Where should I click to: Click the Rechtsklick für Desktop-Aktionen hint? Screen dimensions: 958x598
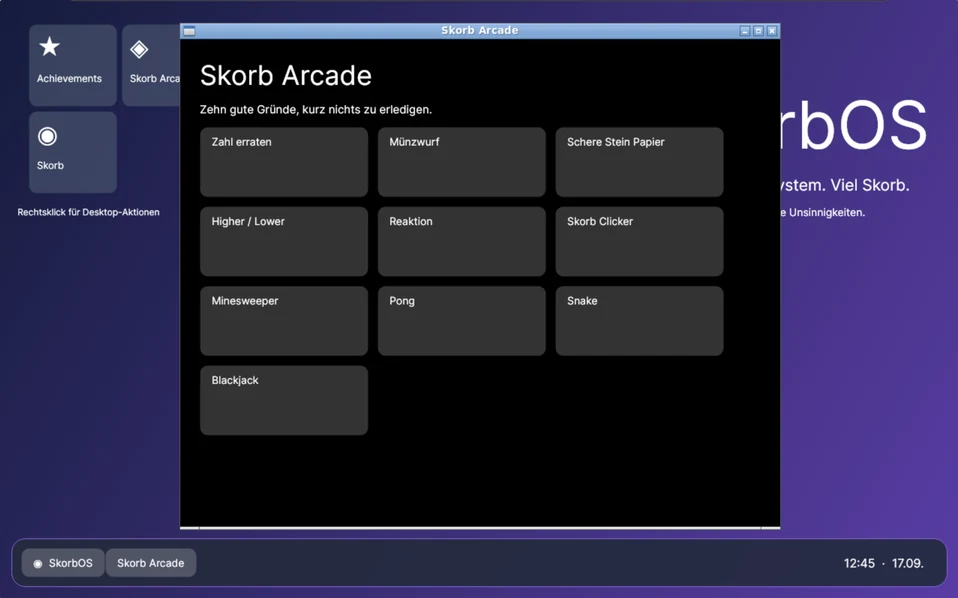click(89, 212)
